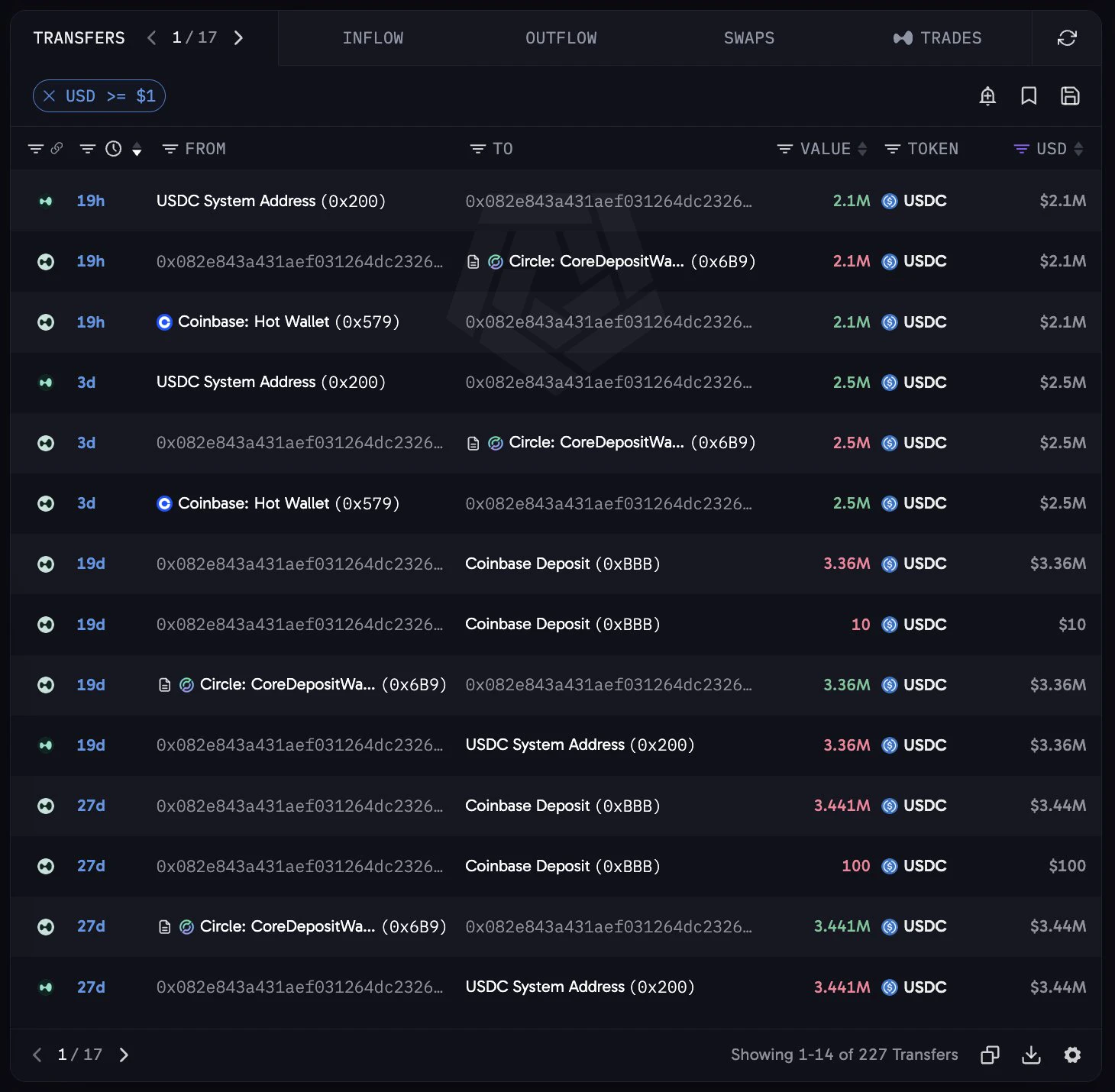Create an alert with the bell icon

(987, 96)
